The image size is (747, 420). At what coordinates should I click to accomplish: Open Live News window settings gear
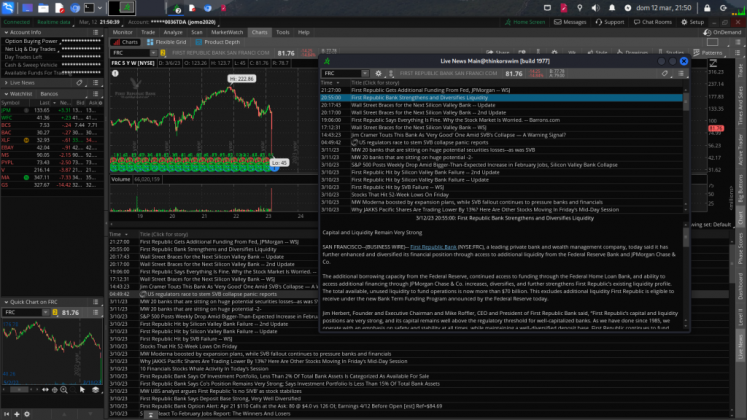pos(378,73)
